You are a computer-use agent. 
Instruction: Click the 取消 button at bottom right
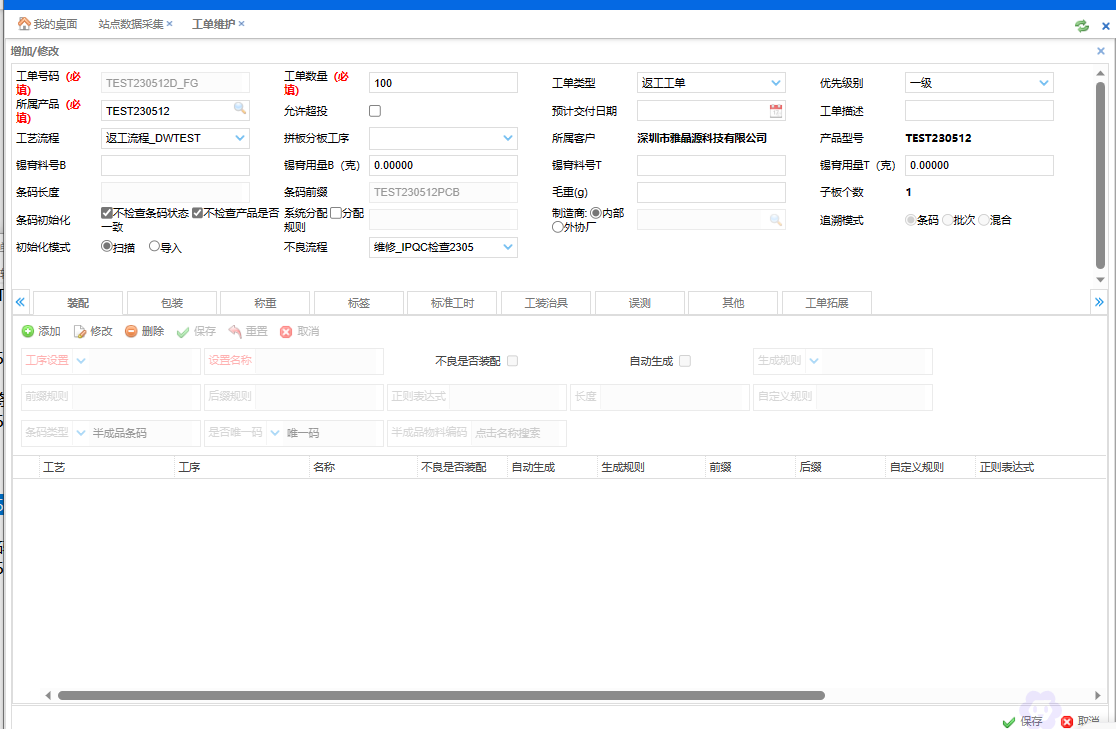tap(1078, 721)
